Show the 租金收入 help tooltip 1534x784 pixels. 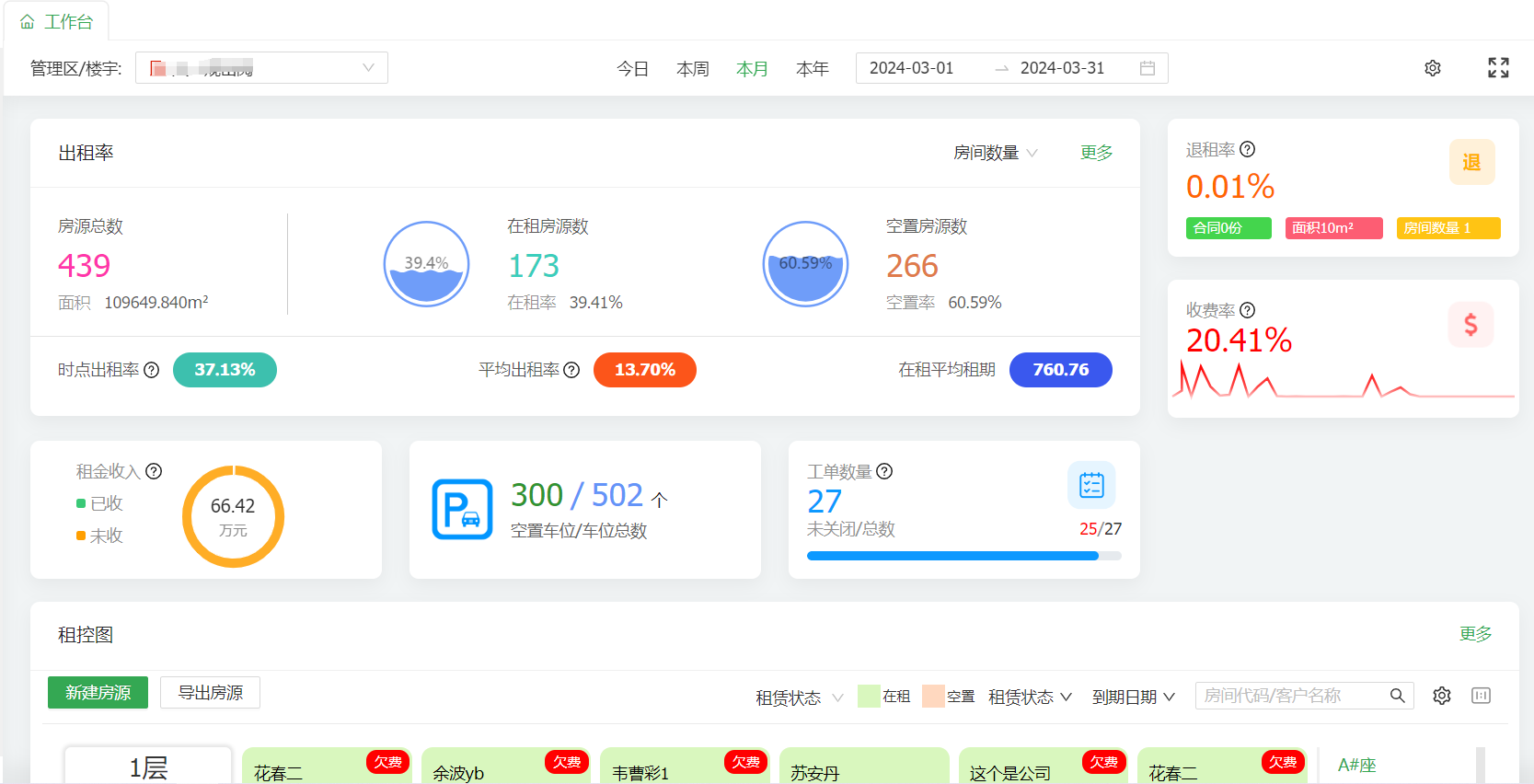point(154,471)
